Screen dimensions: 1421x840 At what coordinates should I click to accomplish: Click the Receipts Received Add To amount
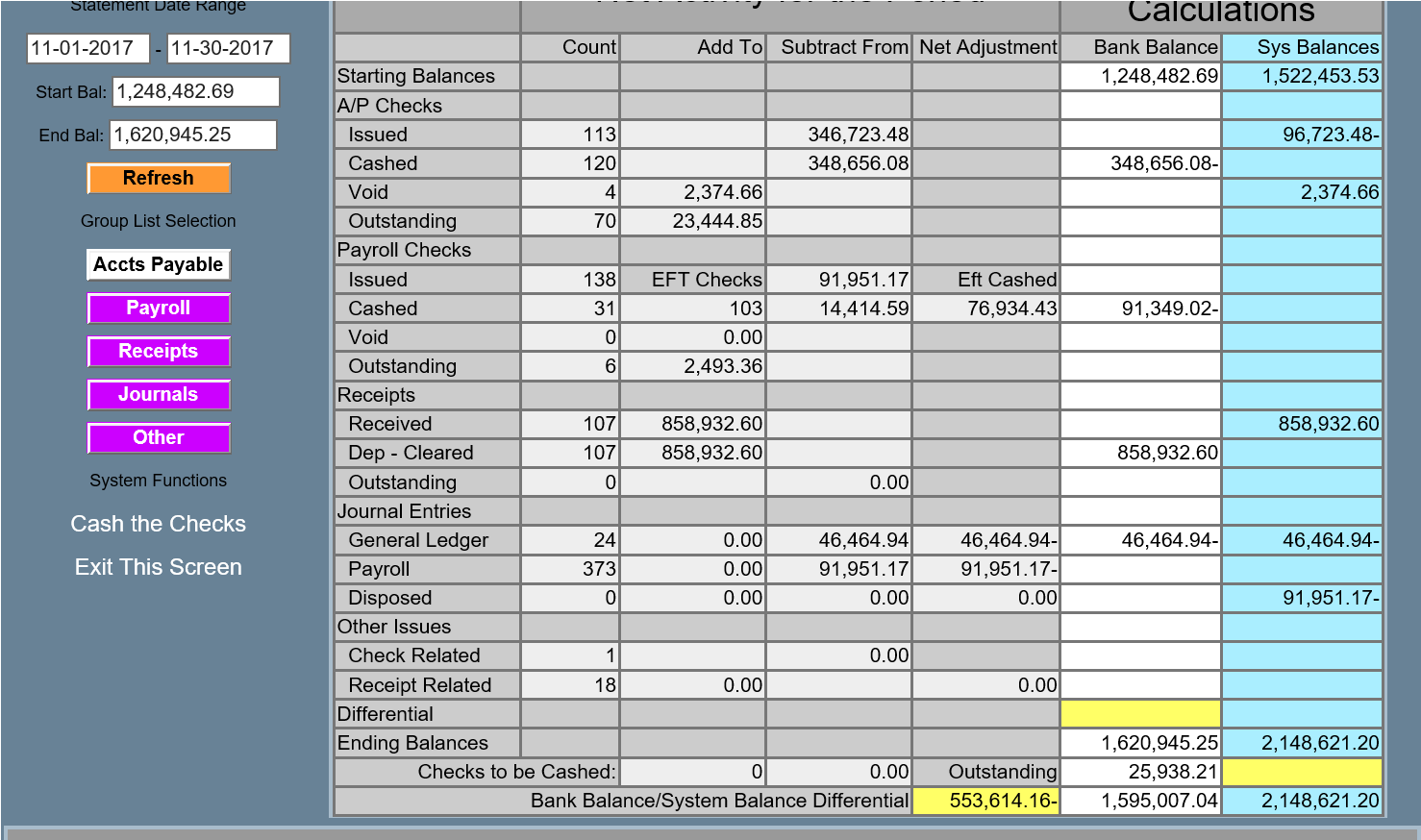point(693,424)
